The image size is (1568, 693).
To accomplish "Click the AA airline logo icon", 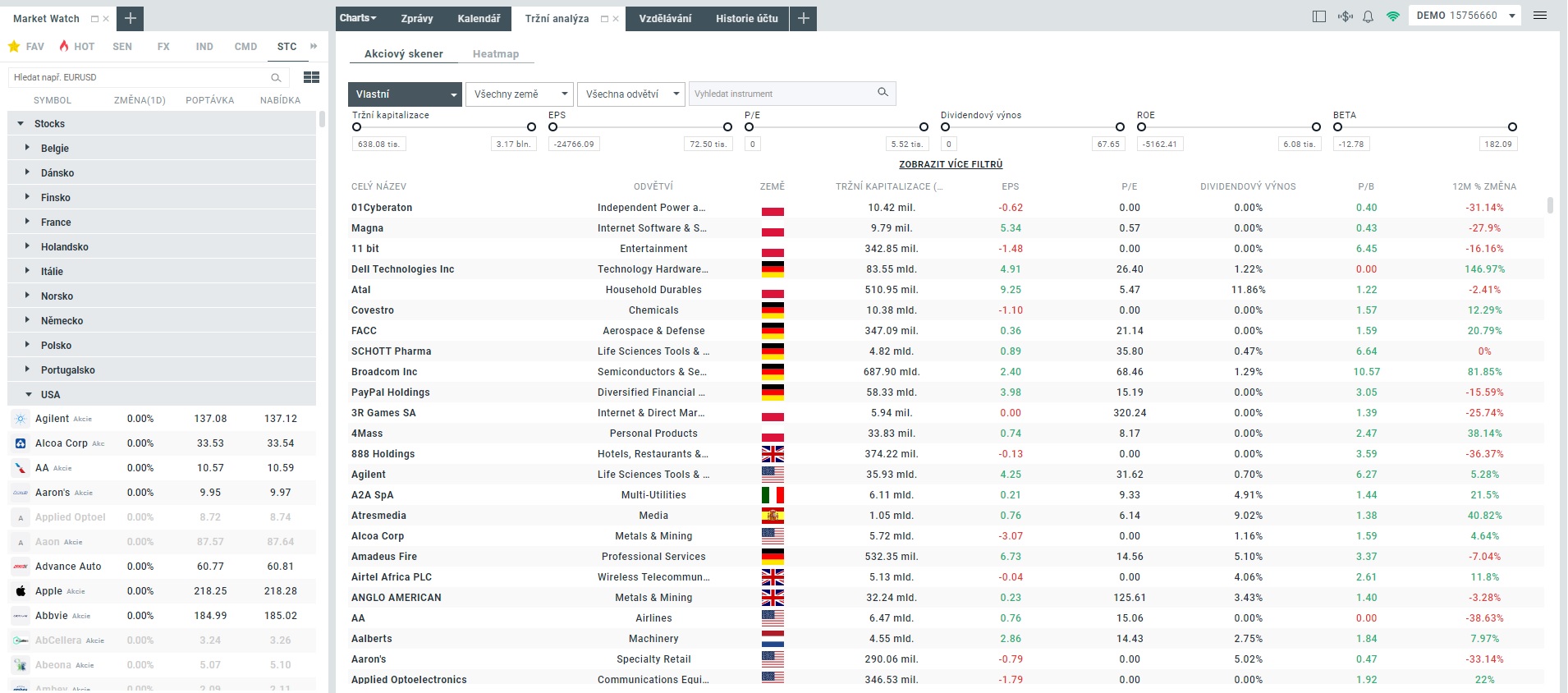I will pos(21,468).
